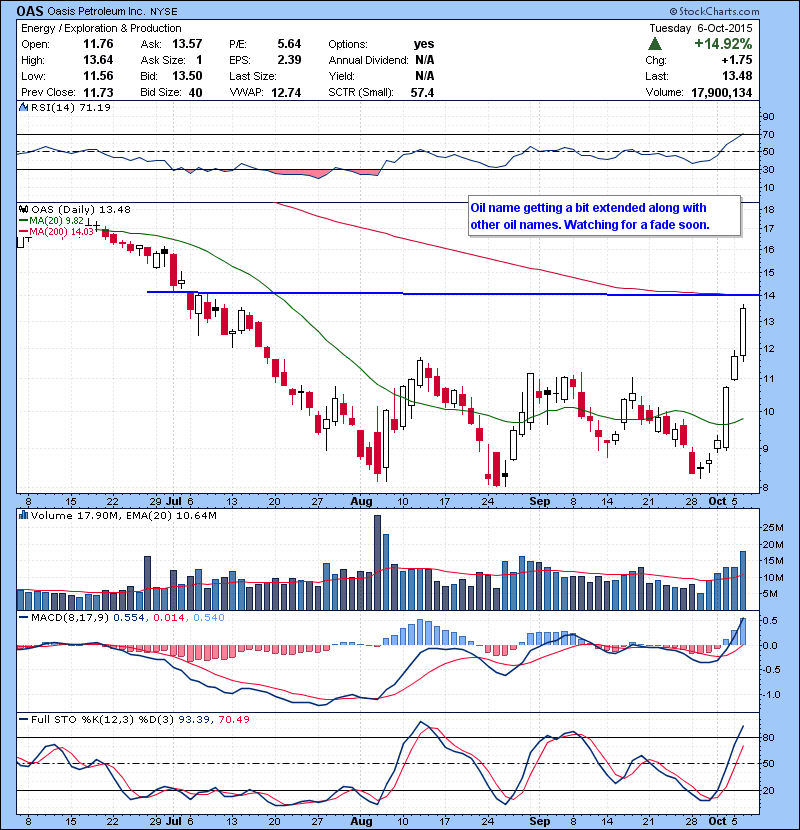This screenshot has width=800, height=830.
Task: Select the Open value 11.76
Action: pyautogui.click(x=98, y=44)
